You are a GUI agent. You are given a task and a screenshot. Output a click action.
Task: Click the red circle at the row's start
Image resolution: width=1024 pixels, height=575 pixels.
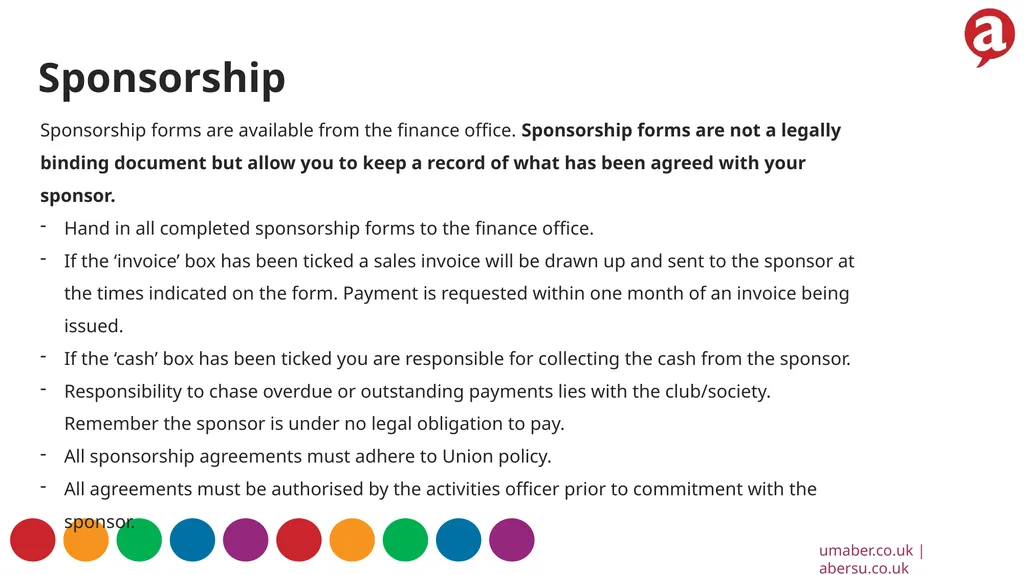coord(33,540)
